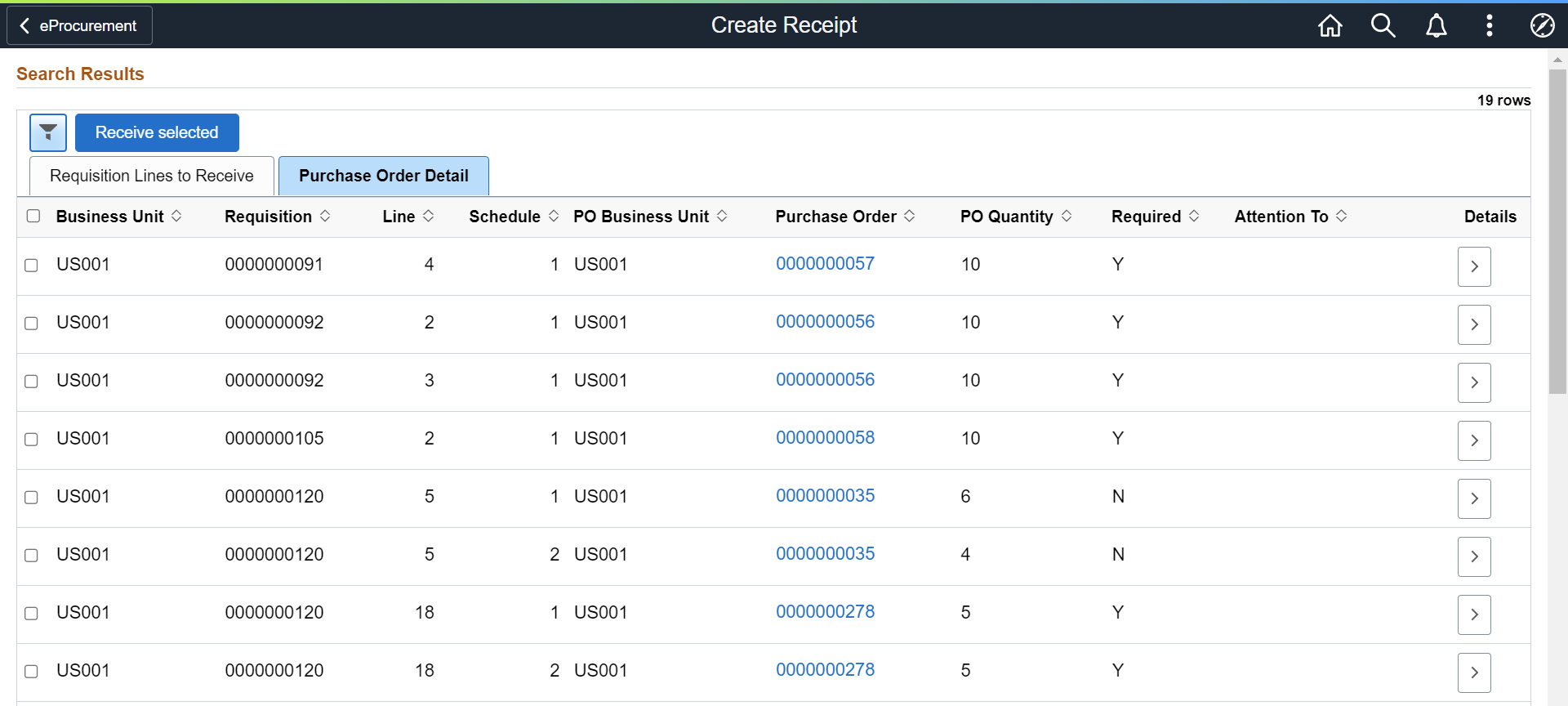Open purchase order 0000000058 link
The height and width of the screenshot is (706, 1568).
[x=825, y=438]
